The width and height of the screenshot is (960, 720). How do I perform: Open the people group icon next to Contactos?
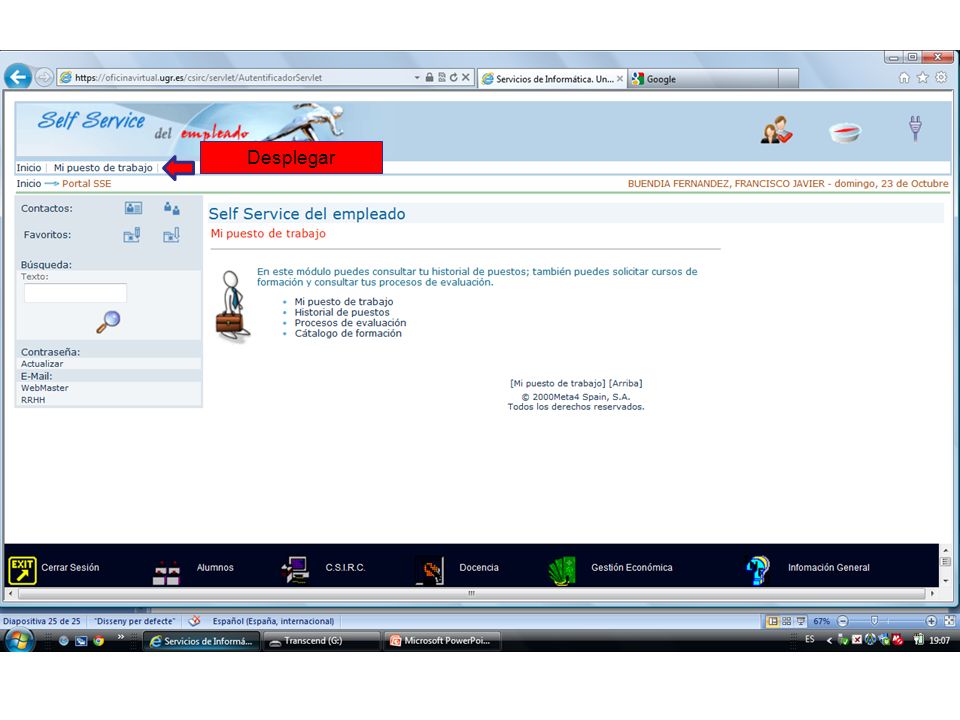pyautogui.click(x=172, y=208)
